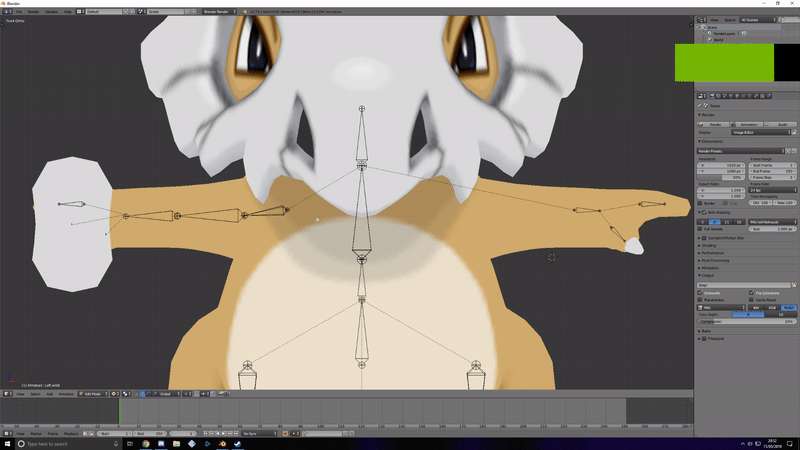Click the pivot point selector icon
The height and width of the screenshot is (450, 800).
(x=126, y=394)
